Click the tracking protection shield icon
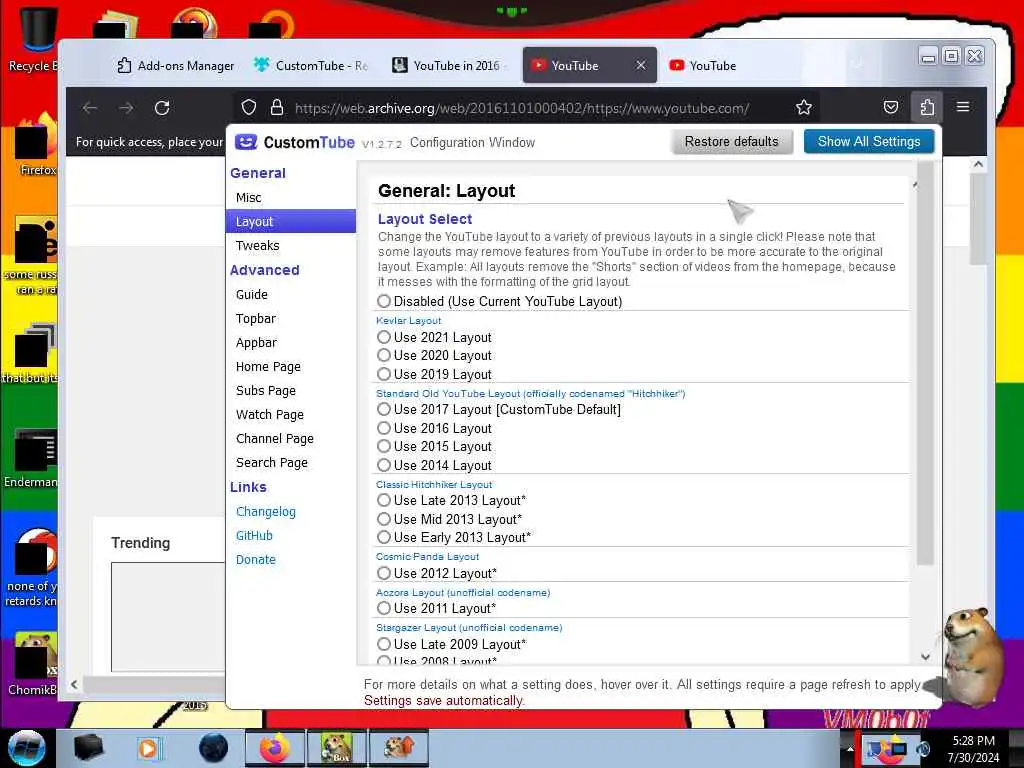This screenshot has width=1024, height=768. pos(249,108)
